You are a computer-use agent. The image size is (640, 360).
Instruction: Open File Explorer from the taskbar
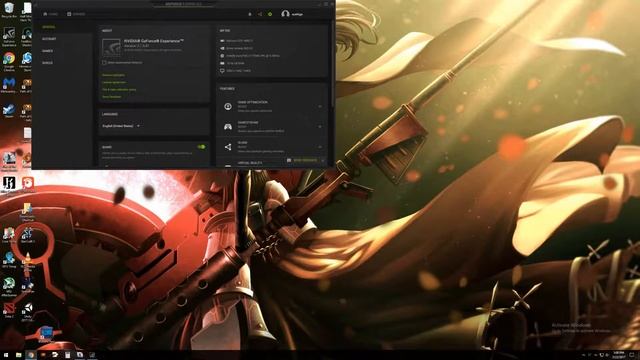coord(18,355)
